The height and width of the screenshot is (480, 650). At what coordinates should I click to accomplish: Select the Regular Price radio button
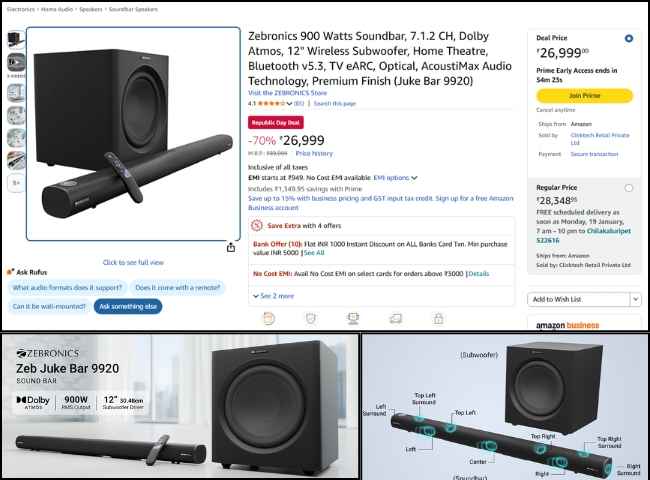[629, 188]
